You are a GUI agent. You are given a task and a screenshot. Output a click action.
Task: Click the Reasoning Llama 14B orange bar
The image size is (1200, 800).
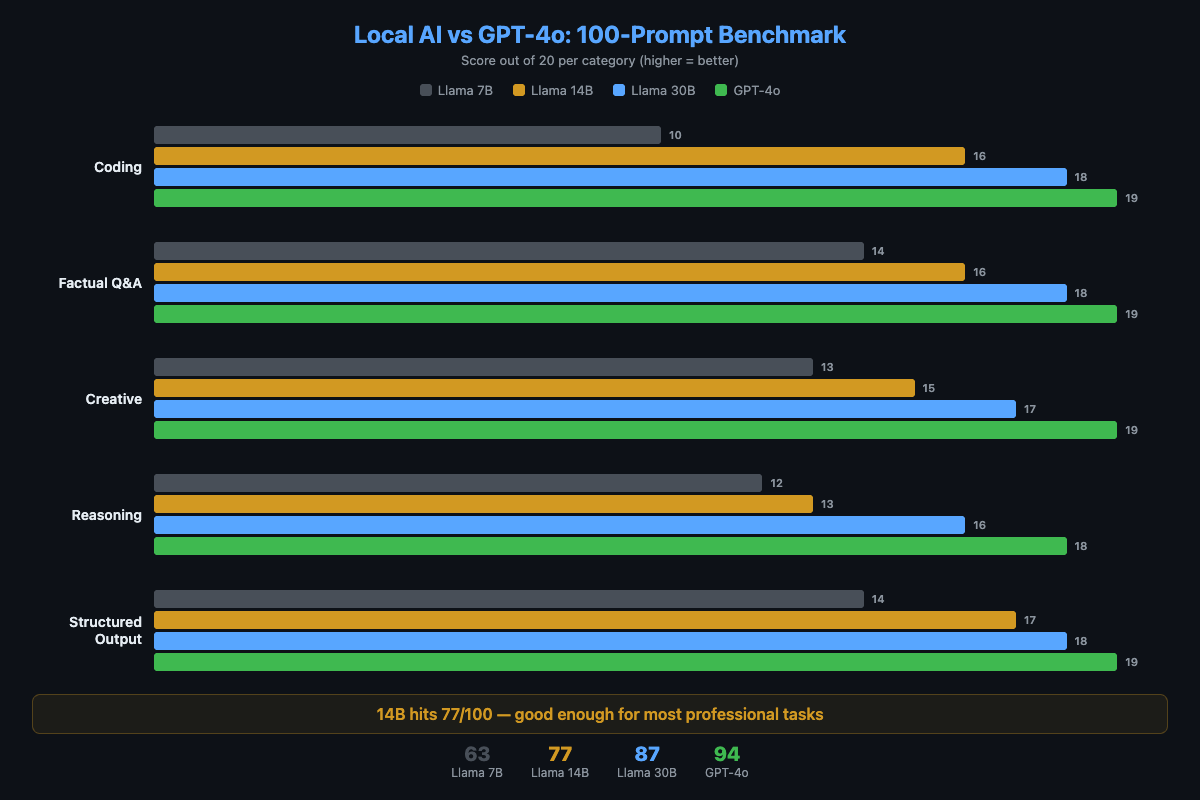tap(483, 504)
